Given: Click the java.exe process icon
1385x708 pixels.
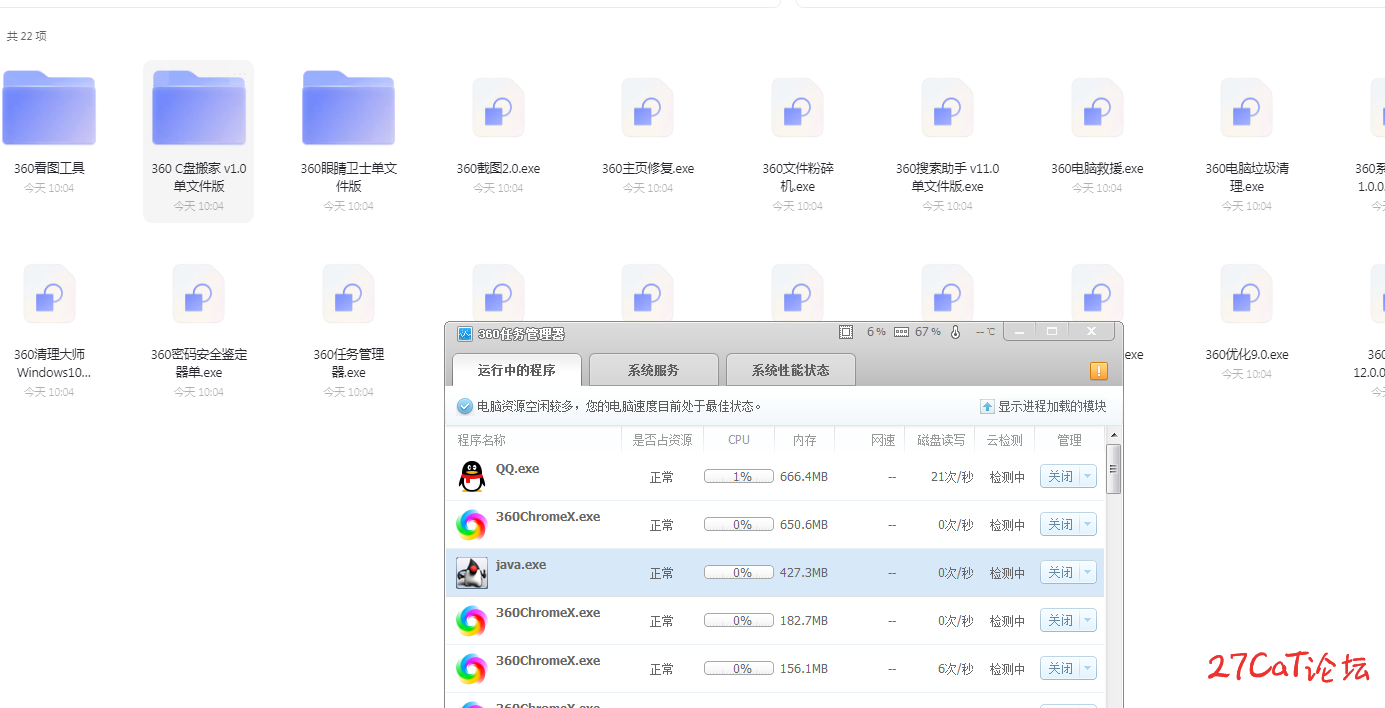Looking at the screenshot, I should coord(472,572).
